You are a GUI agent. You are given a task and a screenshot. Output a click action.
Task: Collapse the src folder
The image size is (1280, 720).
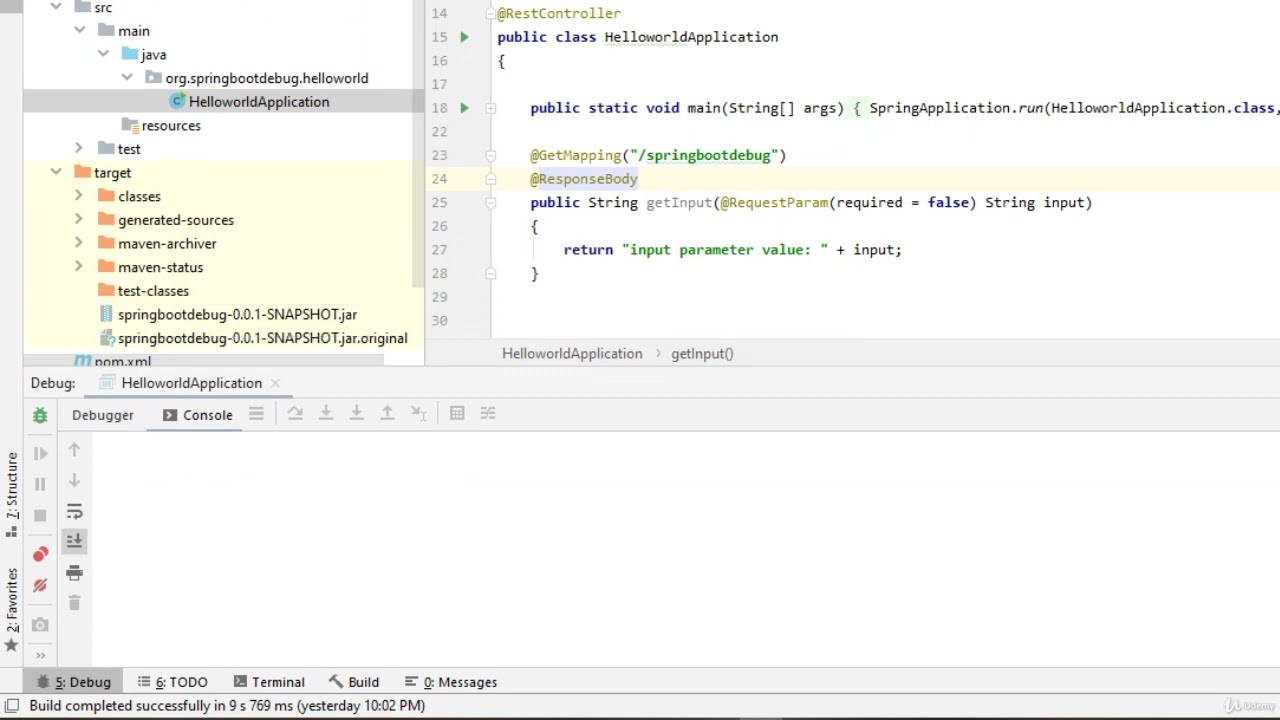tap(56, 7)
